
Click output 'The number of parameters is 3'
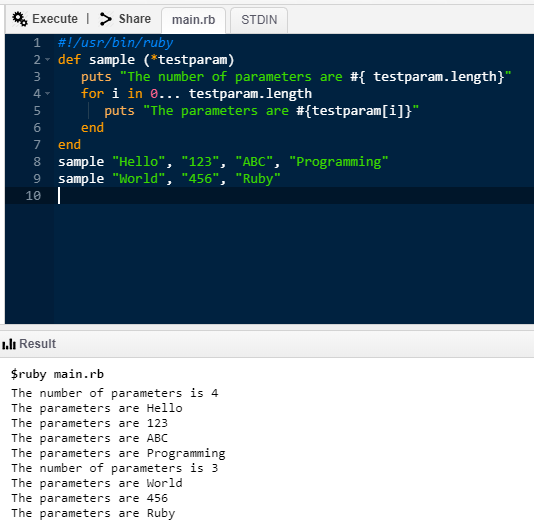pyautogui.click(x=115, y=468)
